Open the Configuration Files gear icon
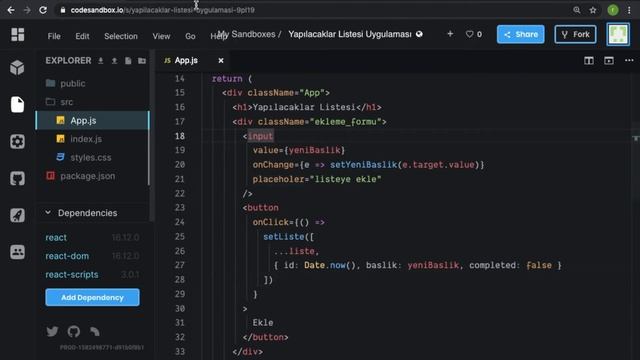The image size is (640, 360). tap(17, 142)
